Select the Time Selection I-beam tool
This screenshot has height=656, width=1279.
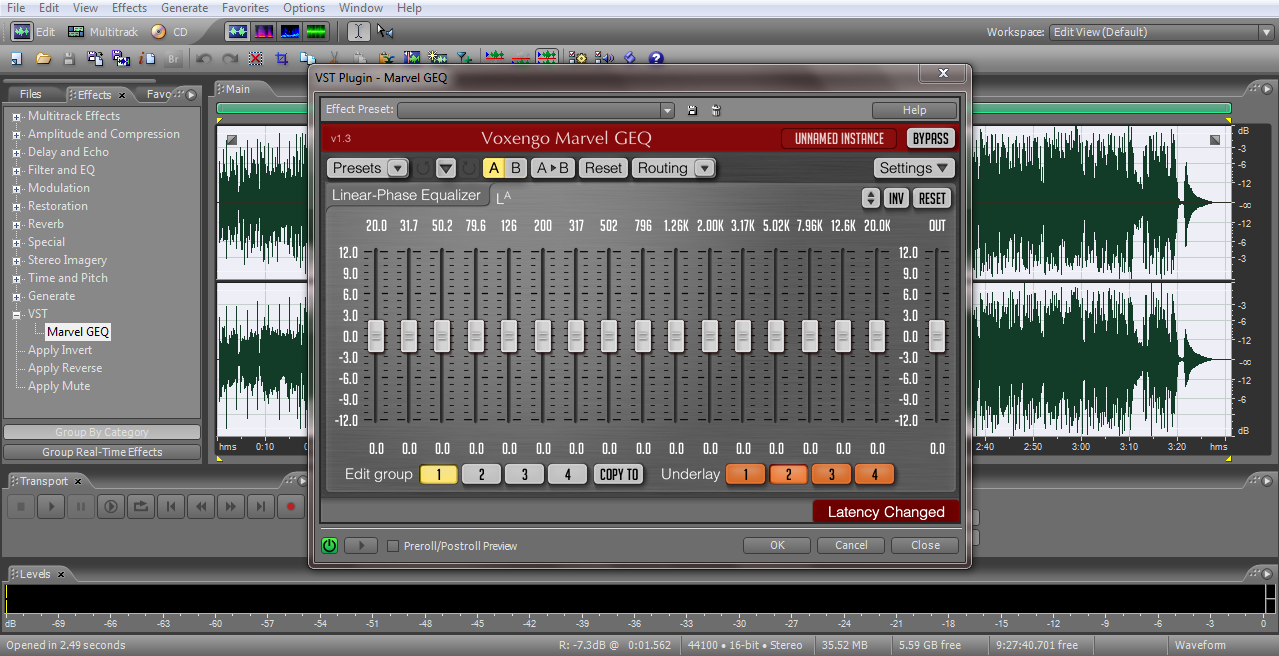[x=359, y=32]
